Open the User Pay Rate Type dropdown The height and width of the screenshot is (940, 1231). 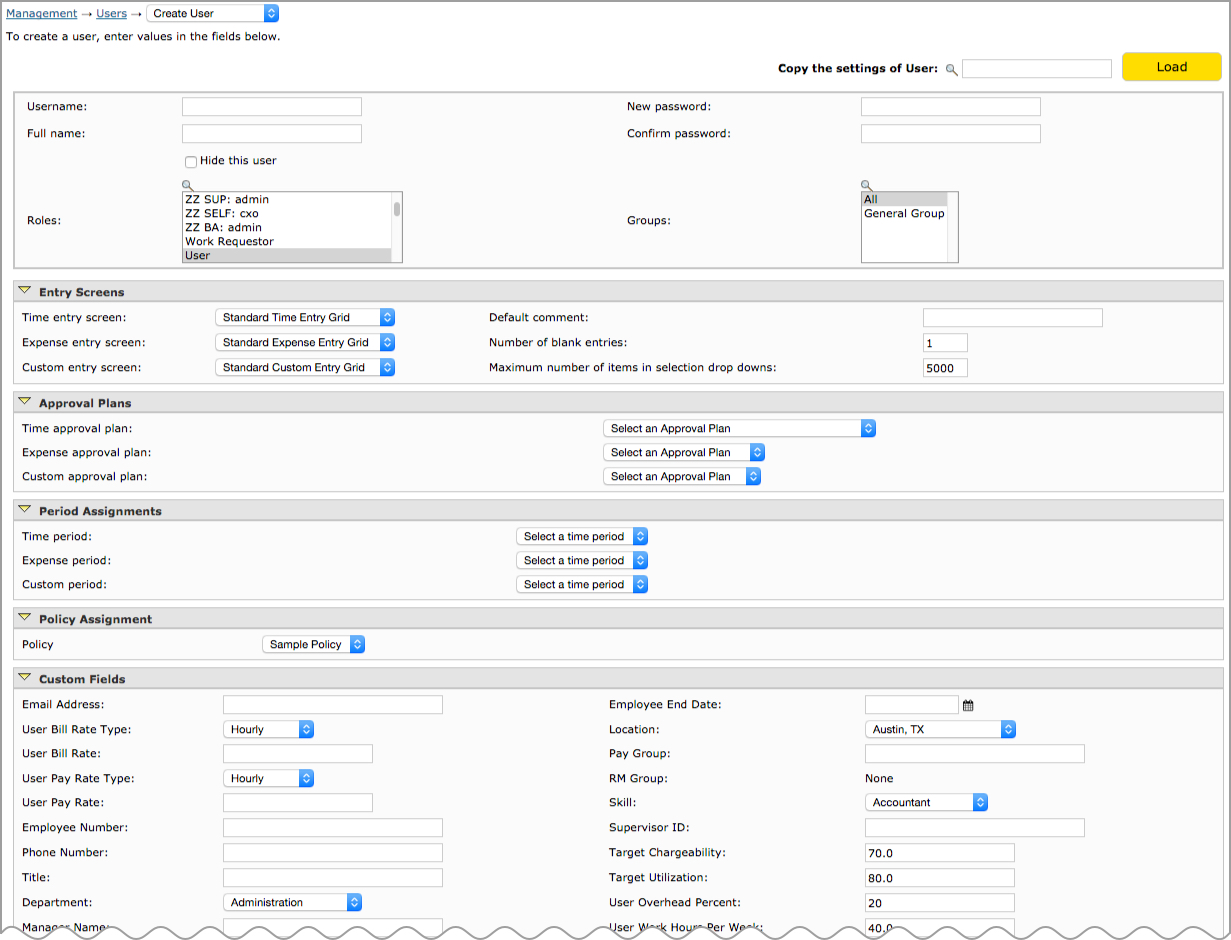[269, 778]
